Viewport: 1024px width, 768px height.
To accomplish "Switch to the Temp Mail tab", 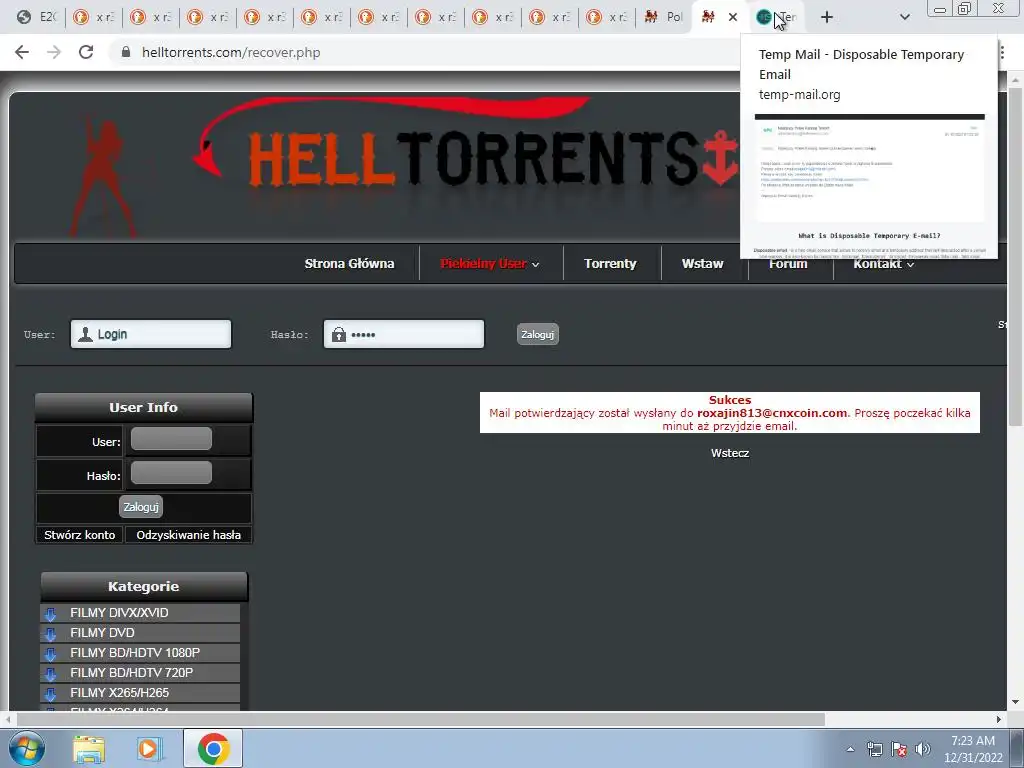I will (x=776, y=17).
